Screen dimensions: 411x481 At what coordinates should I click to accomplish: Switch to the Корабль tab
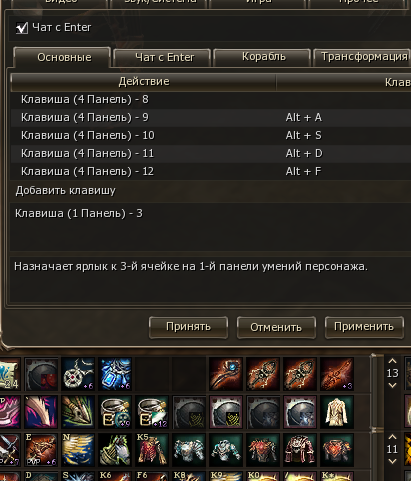click(x=264, y=57)
